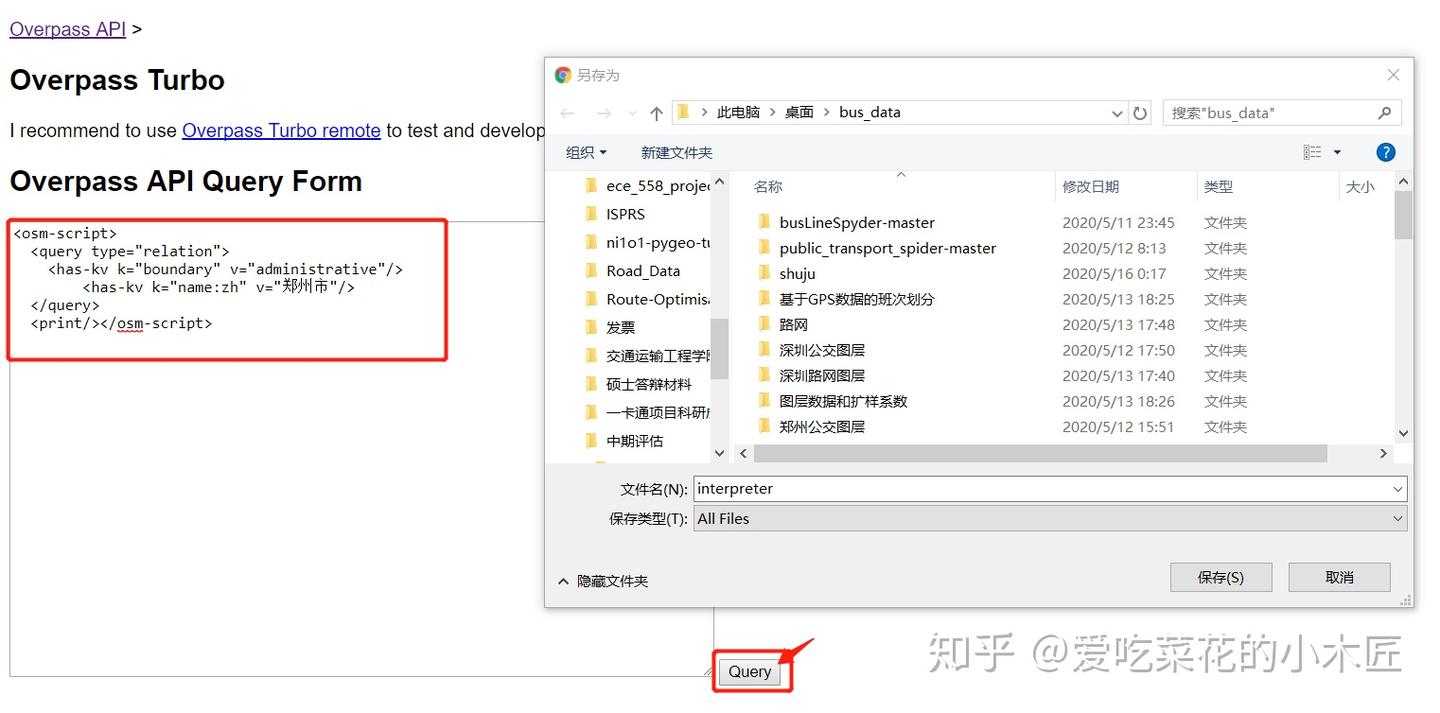Click the refresh icon beside the address bar
The image size is (1440, 713).
coord(1140,112)
